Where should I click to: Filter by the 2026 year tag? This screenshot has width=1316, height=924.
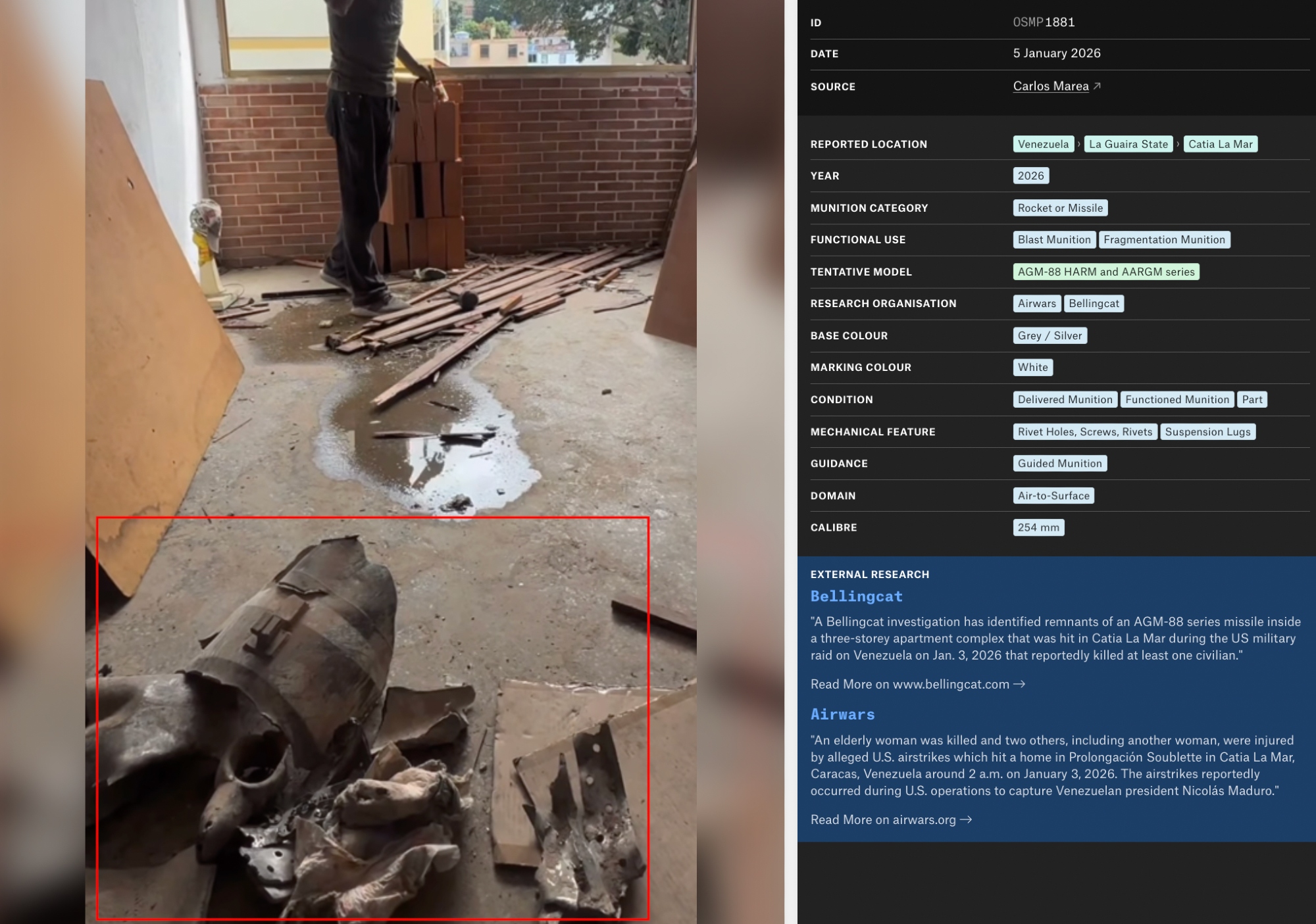[x=1030, y=176]
